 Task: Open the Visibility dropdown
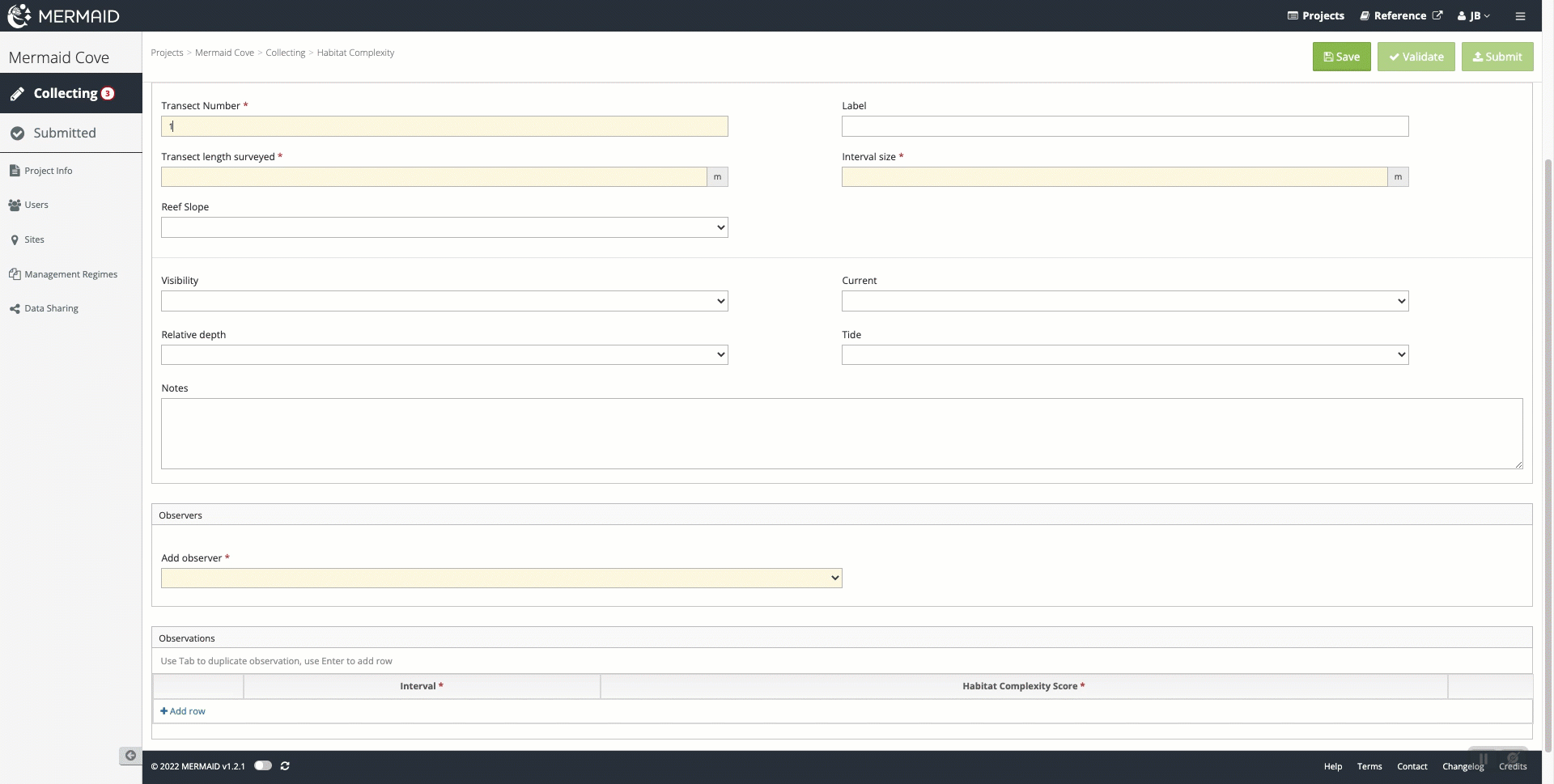tap(444, 301)
